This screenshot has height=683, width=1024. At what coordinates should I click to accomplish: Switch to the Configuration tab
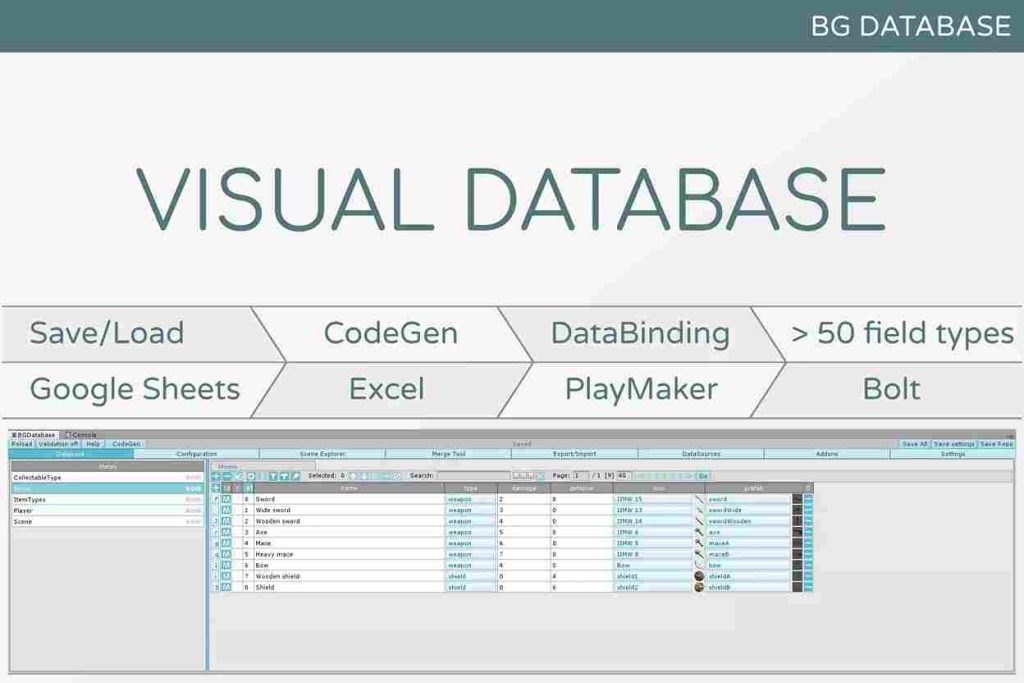coord(196,454)
